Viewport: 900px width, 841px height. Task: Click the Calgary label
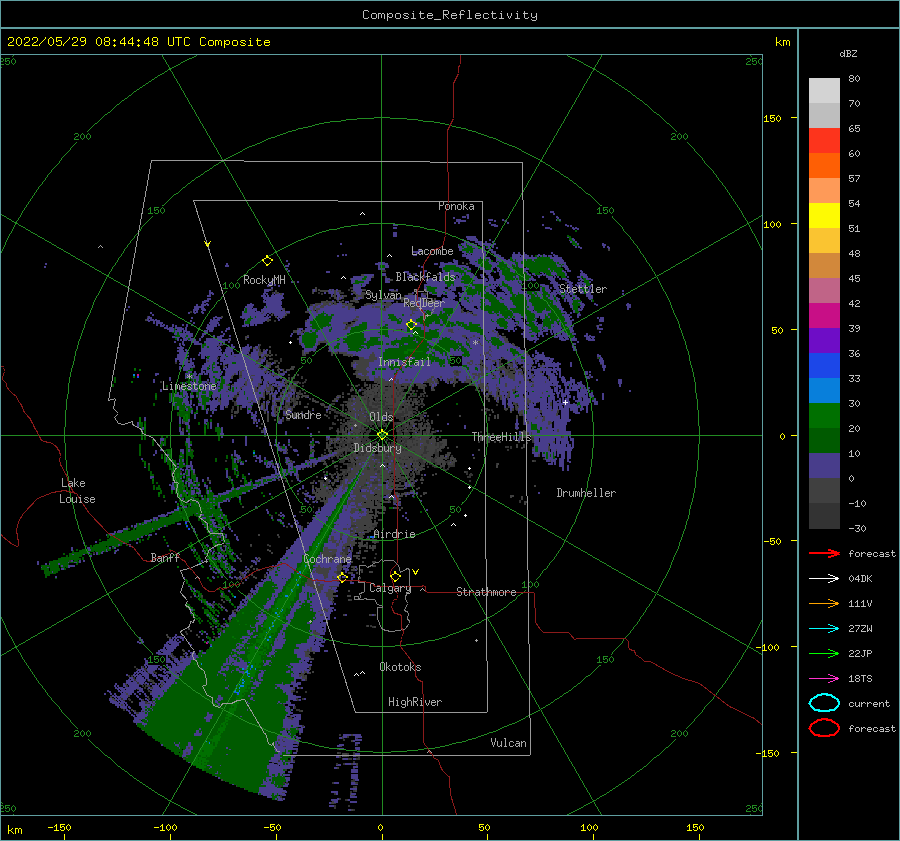tap(390, 588)
